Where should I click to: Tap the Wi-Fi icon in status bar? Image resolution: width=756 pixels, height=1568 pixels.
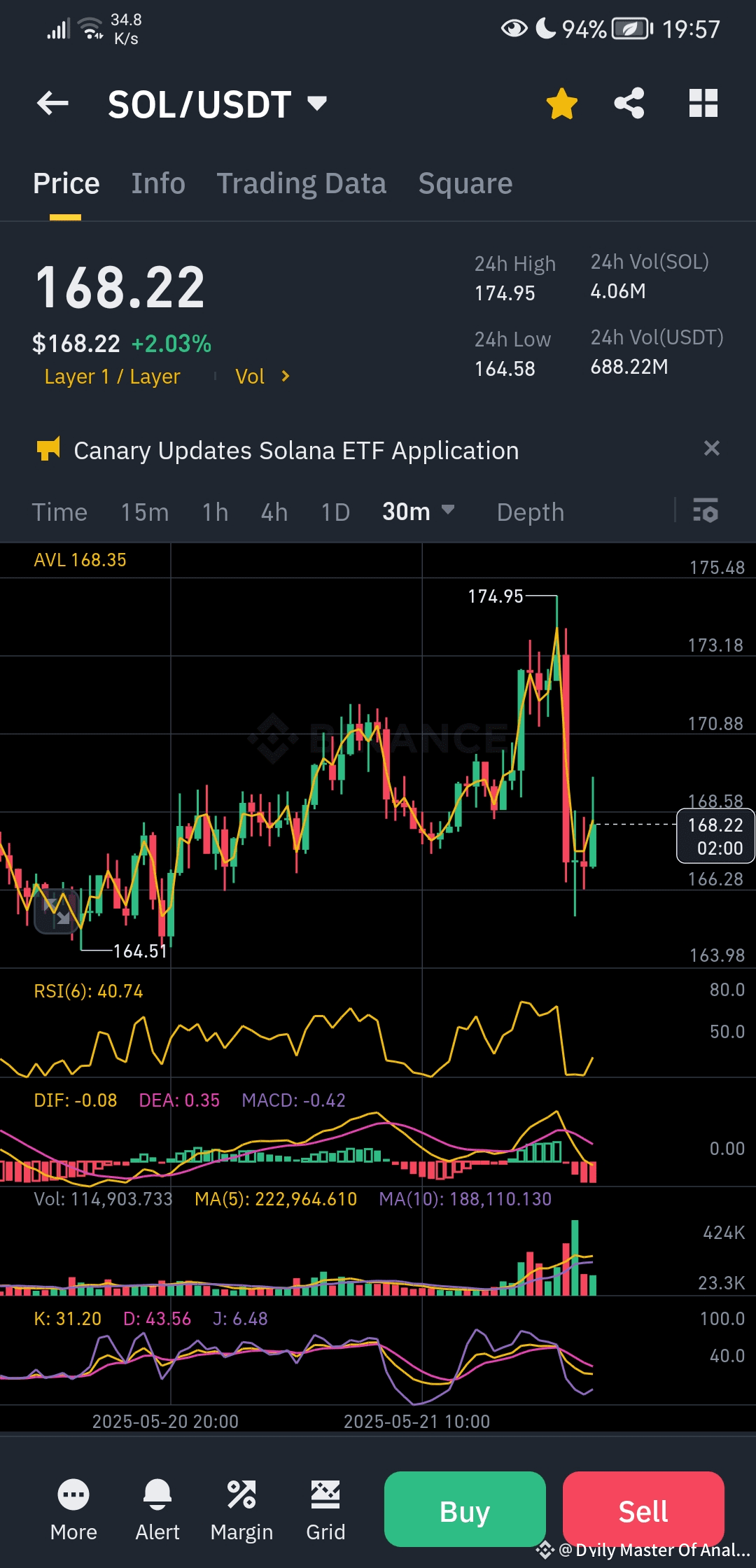[x=90, y=29]
